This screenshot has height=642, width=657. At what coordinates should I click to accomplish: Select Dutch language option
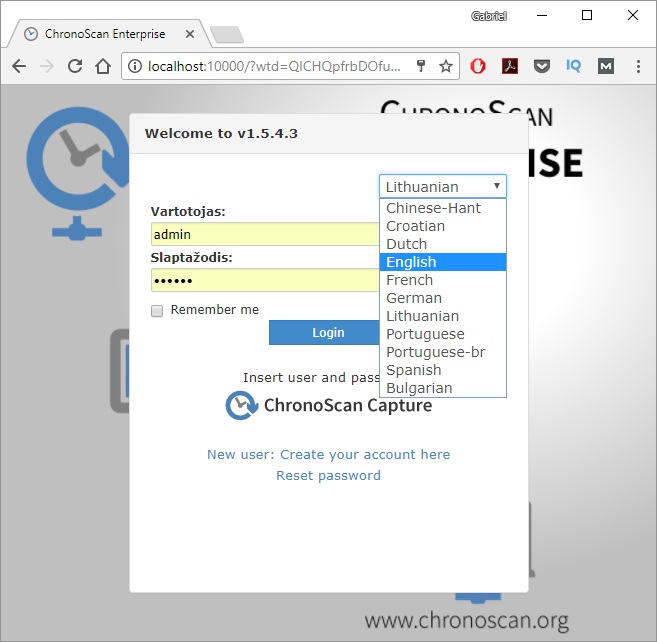(443, 244)
